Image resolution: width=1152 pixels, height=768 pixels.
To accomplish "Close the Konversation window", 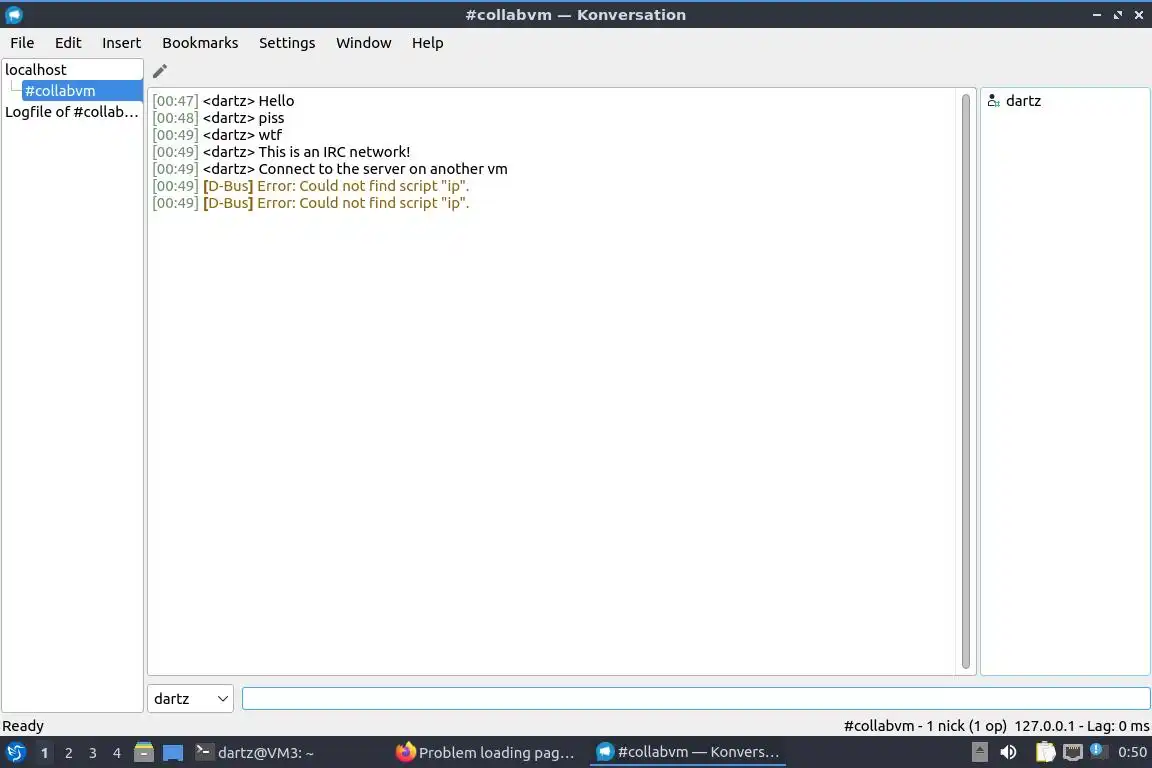I will 1139,15.
